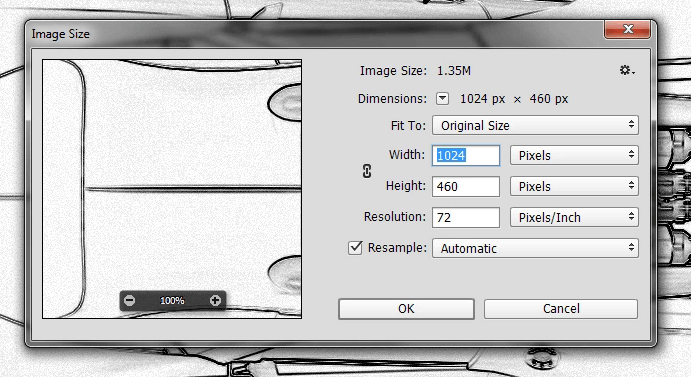The height and width of the screenshot is (377, 691).
Task: Open the gear settings menu icon
Action: point(627,71)
